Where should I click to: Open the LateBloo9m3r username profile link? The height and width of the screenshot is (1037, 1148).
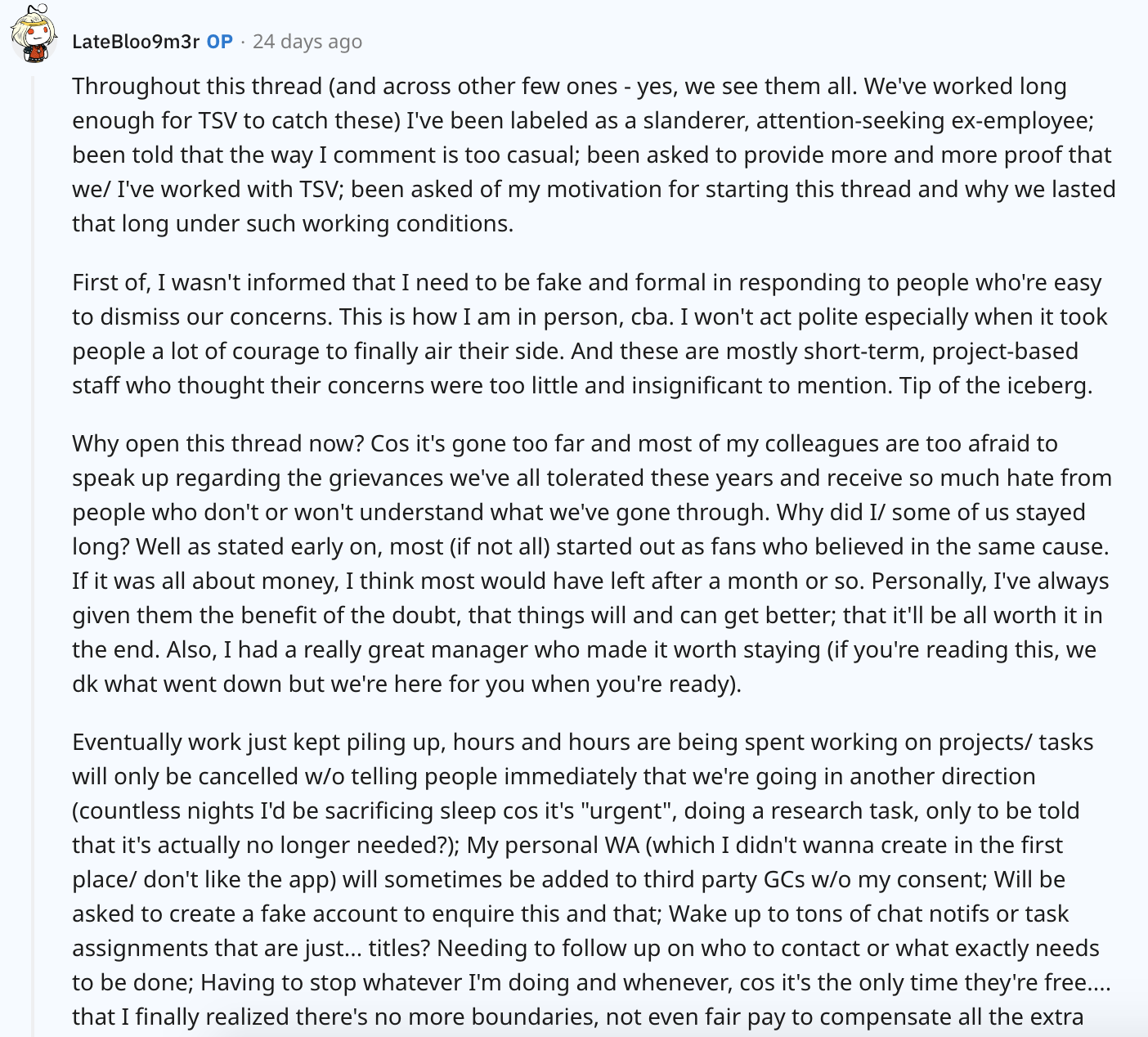point(136,41)
